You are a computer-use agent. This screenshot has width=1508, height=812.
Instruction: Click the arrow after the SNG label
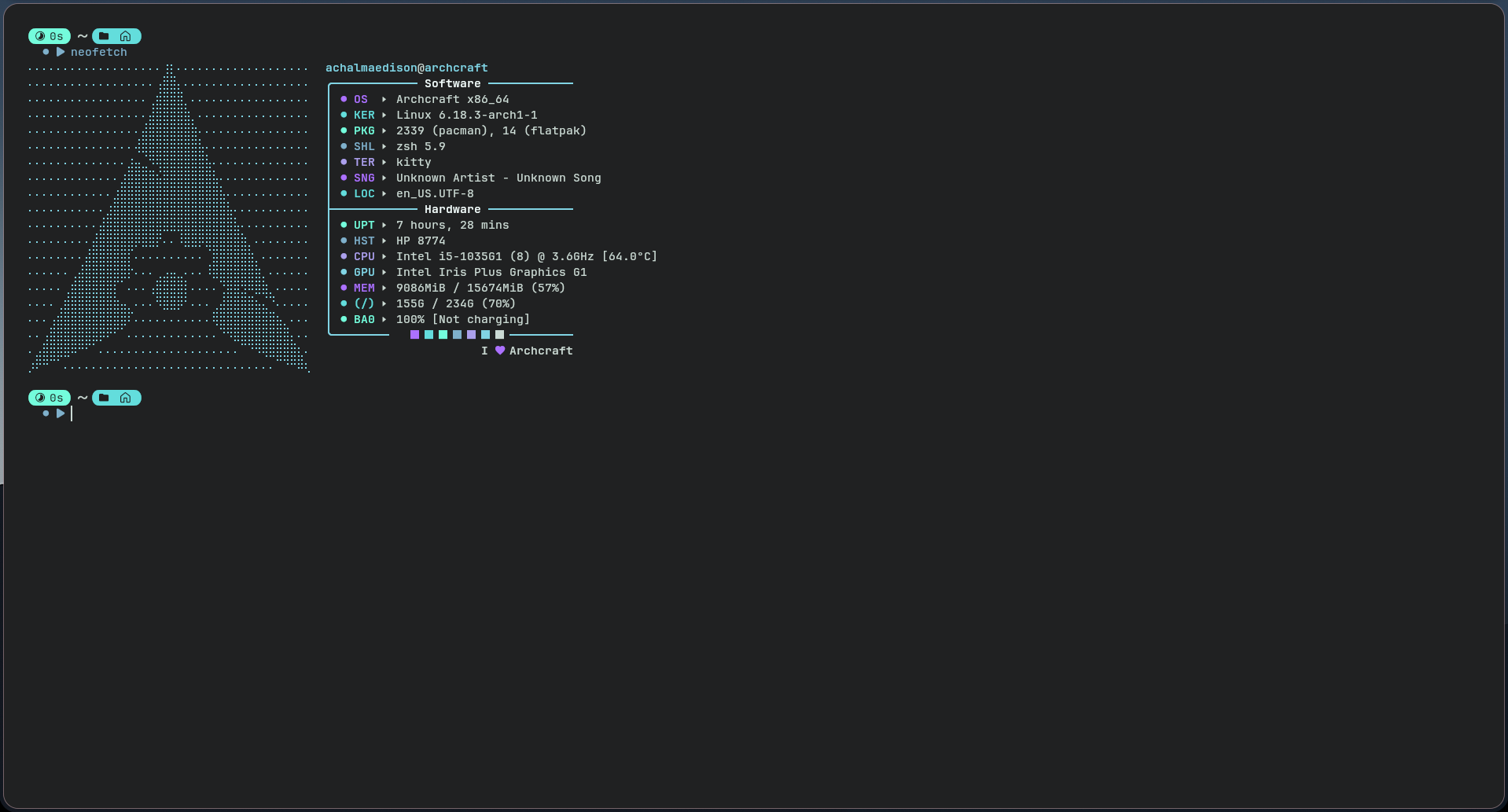384,178
